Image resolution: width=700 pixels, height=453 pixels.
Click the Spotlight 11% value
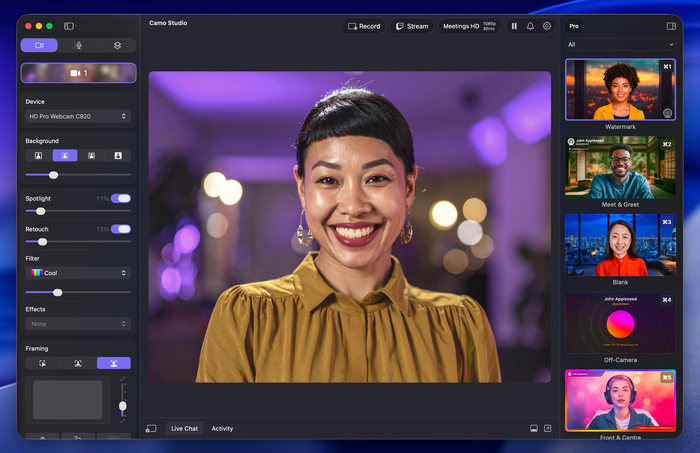(x=102, y=199)
